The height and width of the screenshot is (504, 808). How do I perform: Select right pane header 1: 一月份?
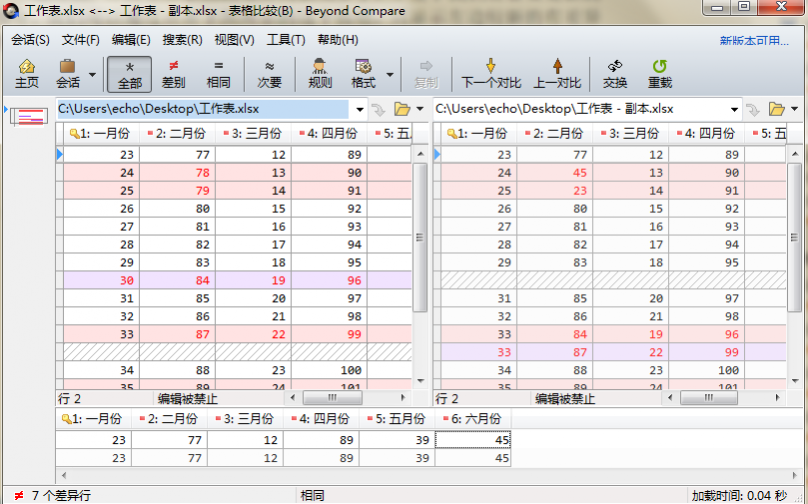tap(479, 133)
